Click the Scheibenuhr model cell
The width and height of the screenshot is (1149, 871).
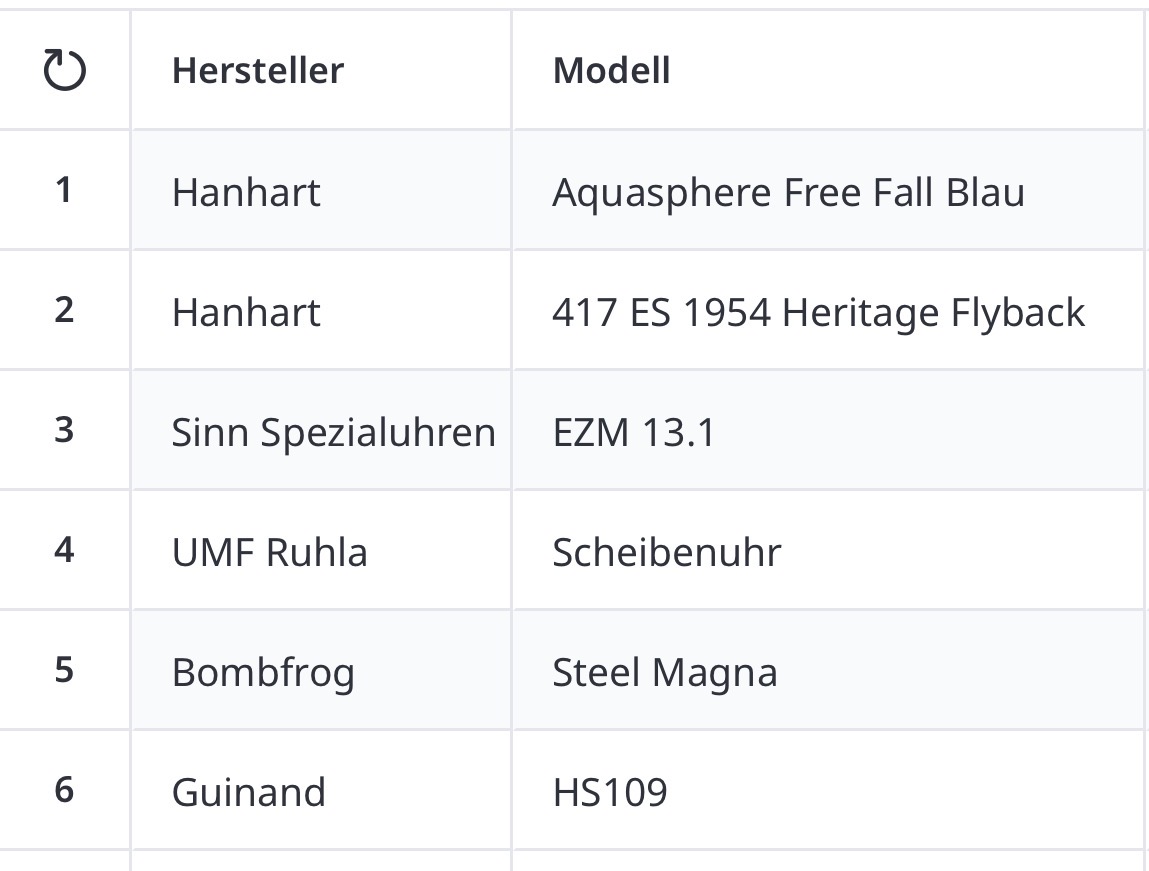pyautogui.click(x=666, y=552)
